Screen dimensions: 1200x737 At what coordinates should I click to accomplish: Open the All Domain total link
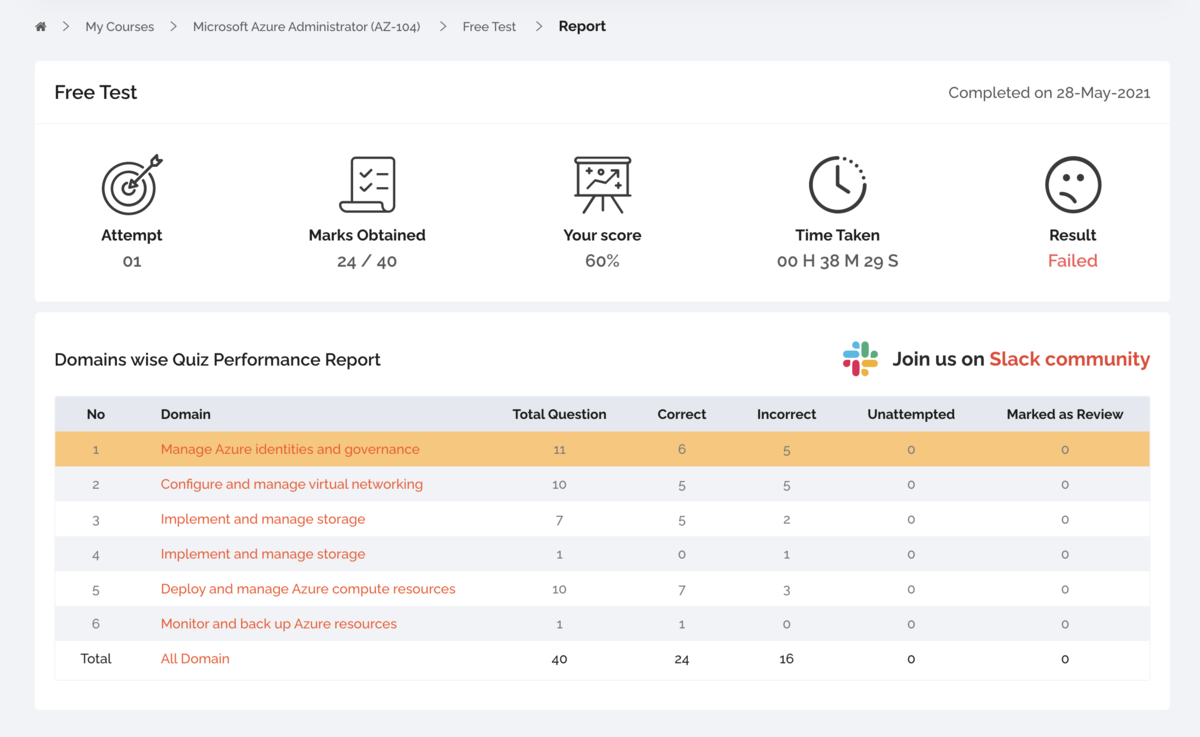pyautogui.click(x=195, y=659)
